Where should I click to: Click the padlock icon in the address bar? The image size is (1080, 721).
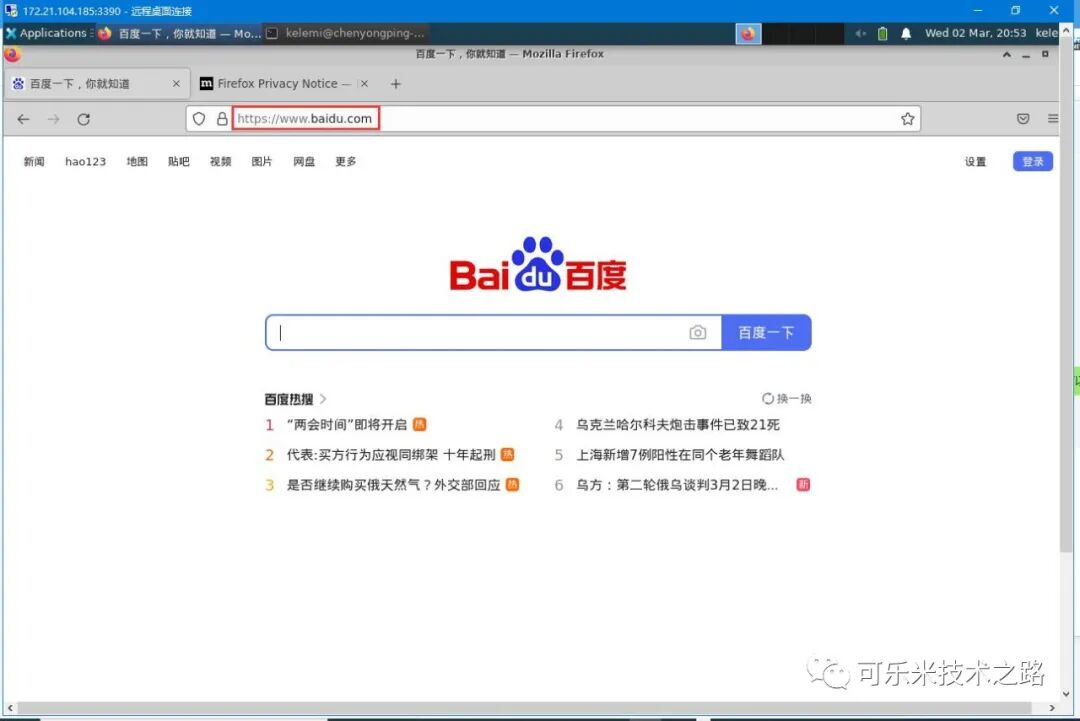222,118
